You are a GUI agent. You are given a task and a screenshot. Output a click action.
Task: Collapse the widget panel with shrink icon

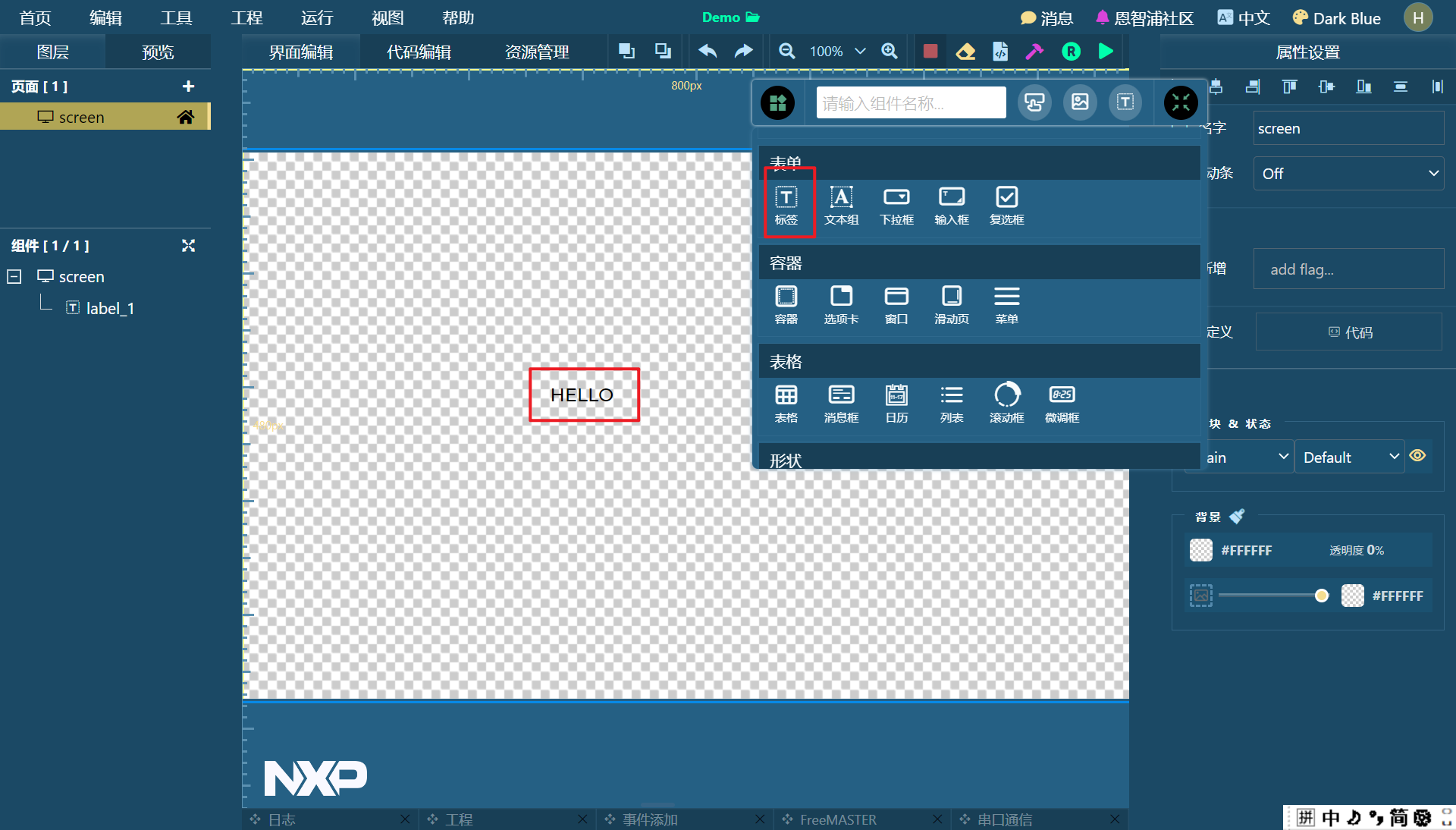1181,102
